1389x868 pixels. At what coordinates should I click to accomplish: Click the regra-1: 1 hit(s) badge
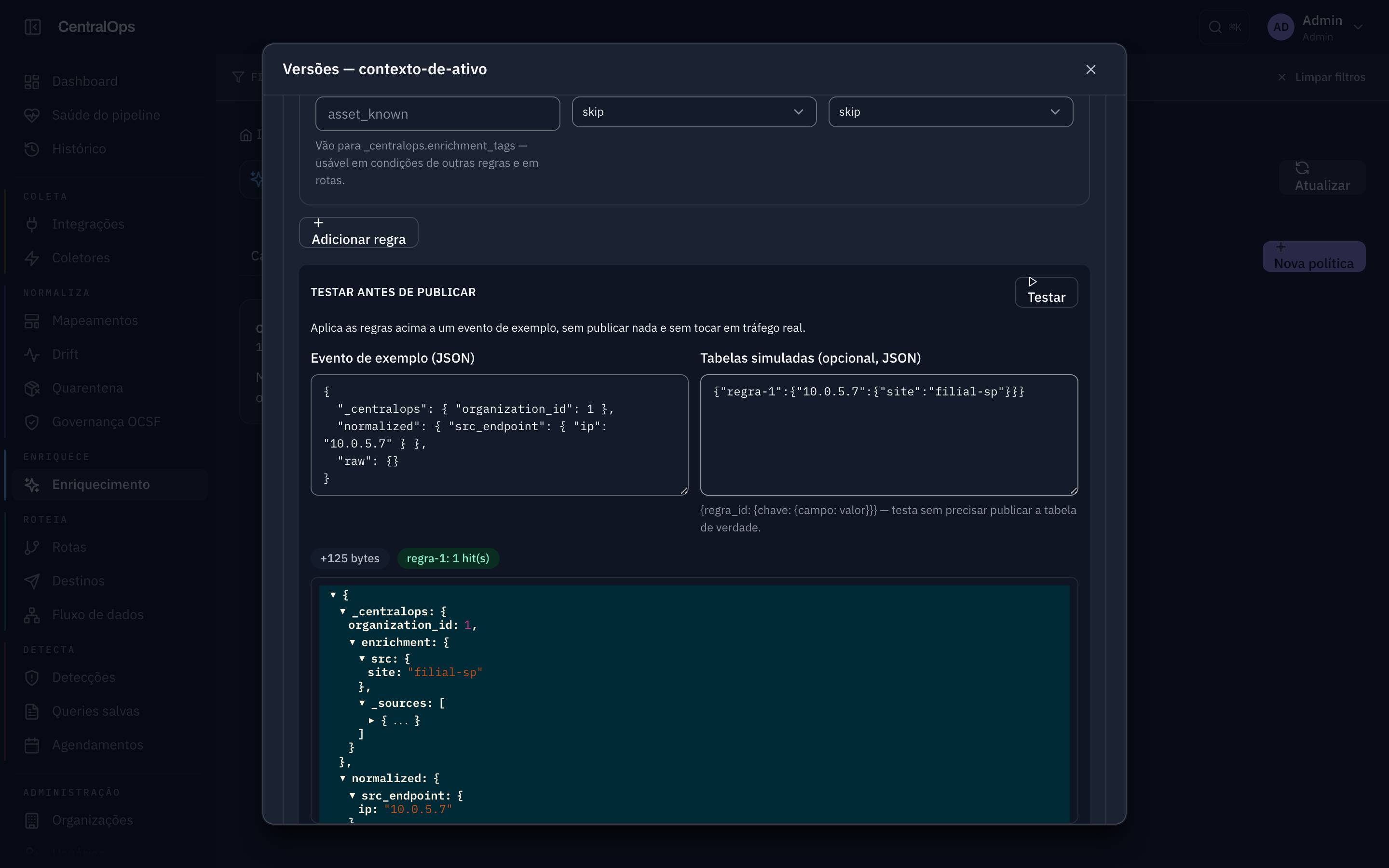(x=448, y=558)
